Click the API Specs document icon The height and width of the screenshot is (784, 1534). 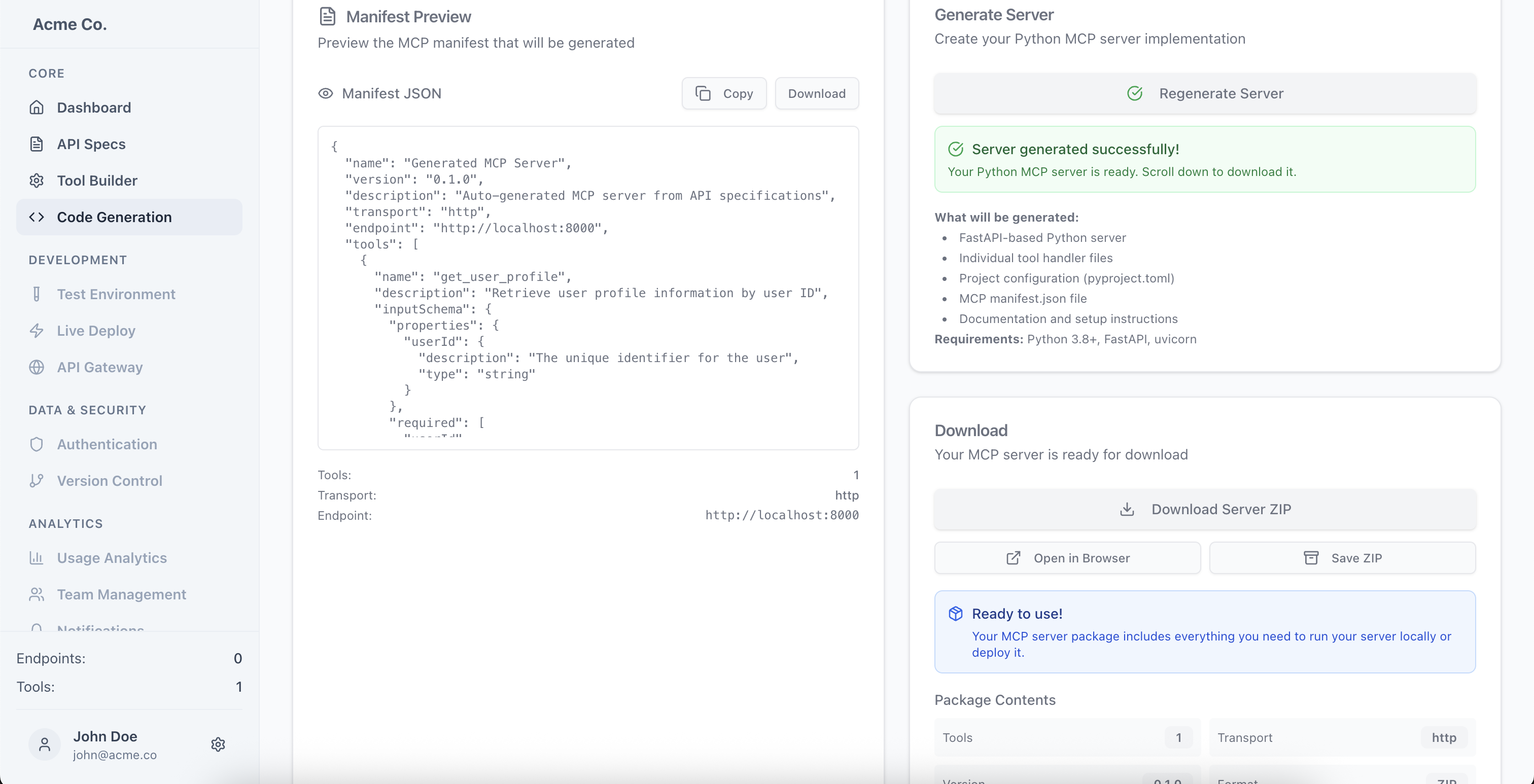tap(37, 144)
